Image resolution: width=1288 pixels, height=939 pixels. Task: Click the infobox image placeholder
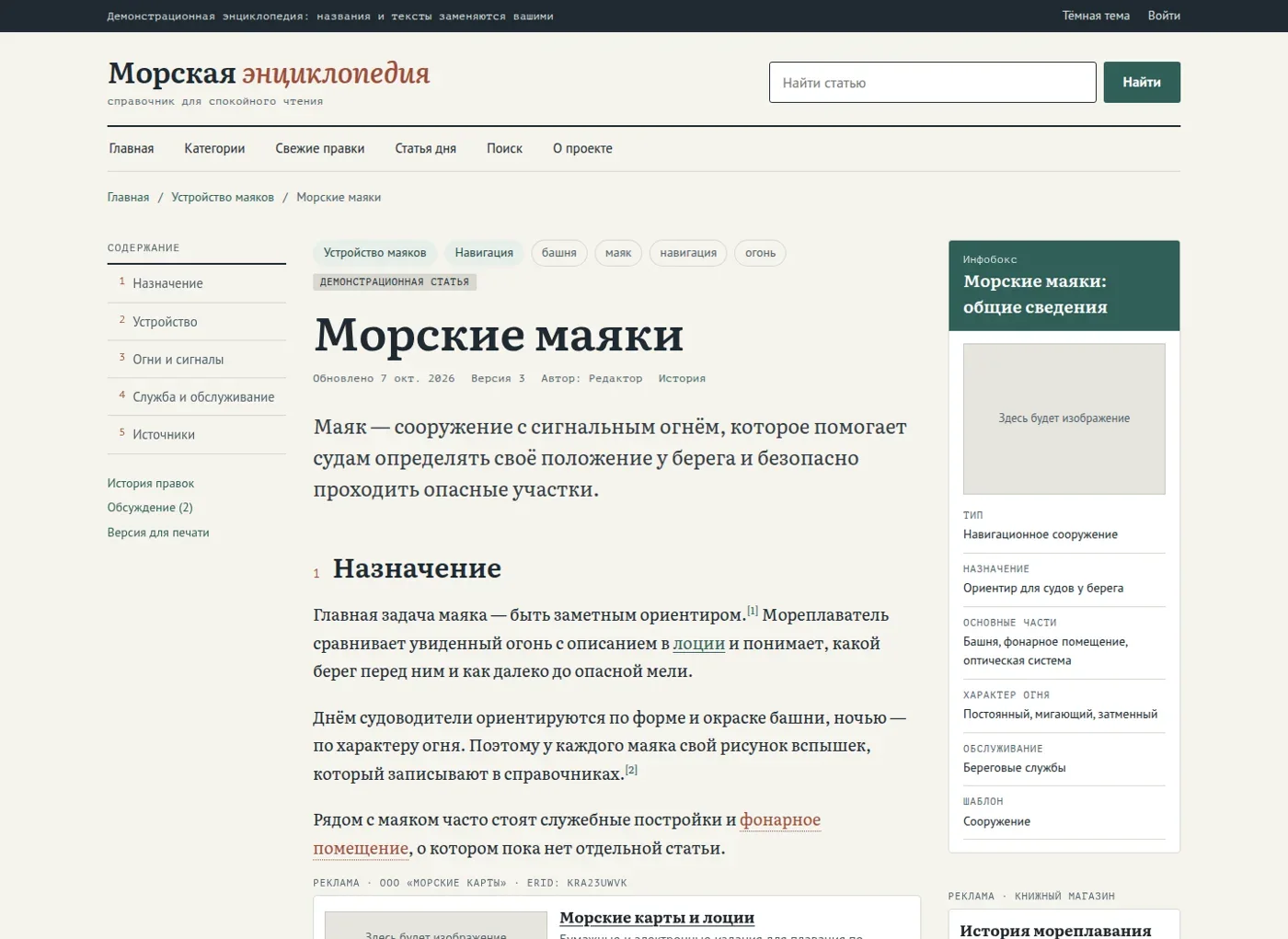pyautogui.click(x=1064, y=418)
